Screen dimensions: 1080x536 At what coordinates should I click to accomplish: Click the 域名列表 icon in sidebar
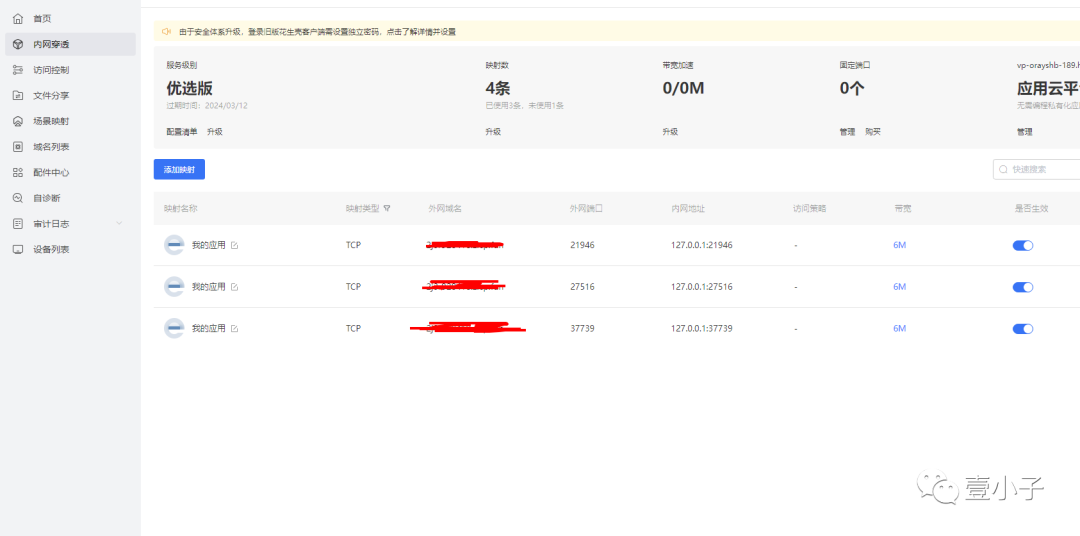click(x=18, y=147)
